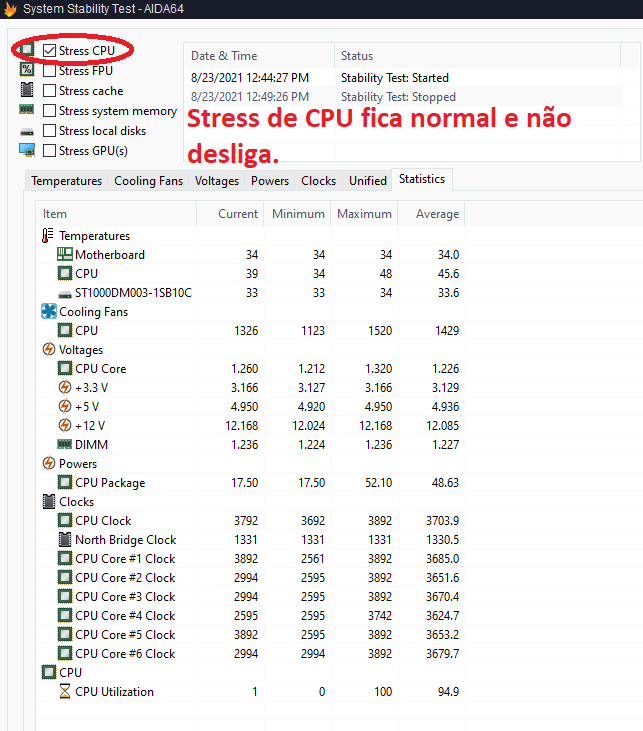Screen dimensions: 643x731
Task: Click the CPU Core #4 Clock row label
Action: pyautogui.click(x=125, y=615)
